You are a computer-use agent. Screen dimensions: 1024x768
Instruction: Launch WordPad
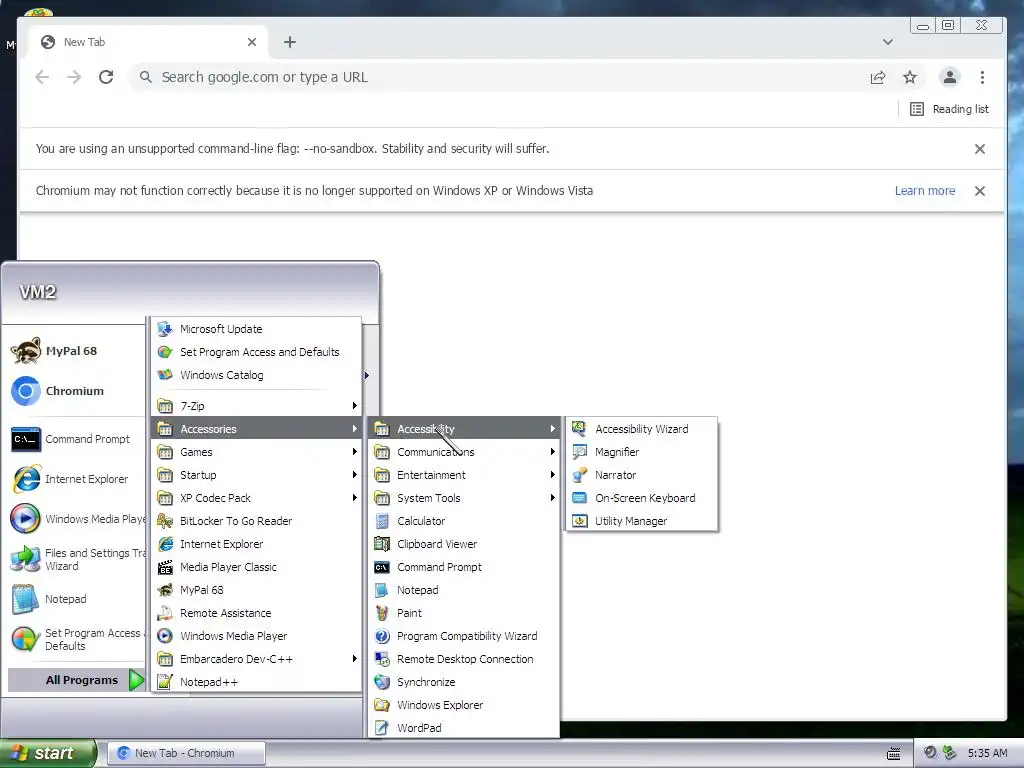pos(464,728)
